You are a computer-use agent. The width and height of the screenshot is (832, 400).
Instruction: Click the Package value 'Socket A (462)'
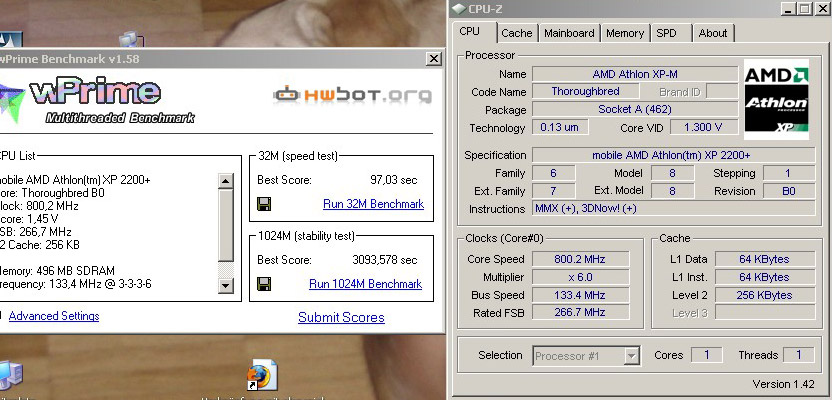pos(635,110)
